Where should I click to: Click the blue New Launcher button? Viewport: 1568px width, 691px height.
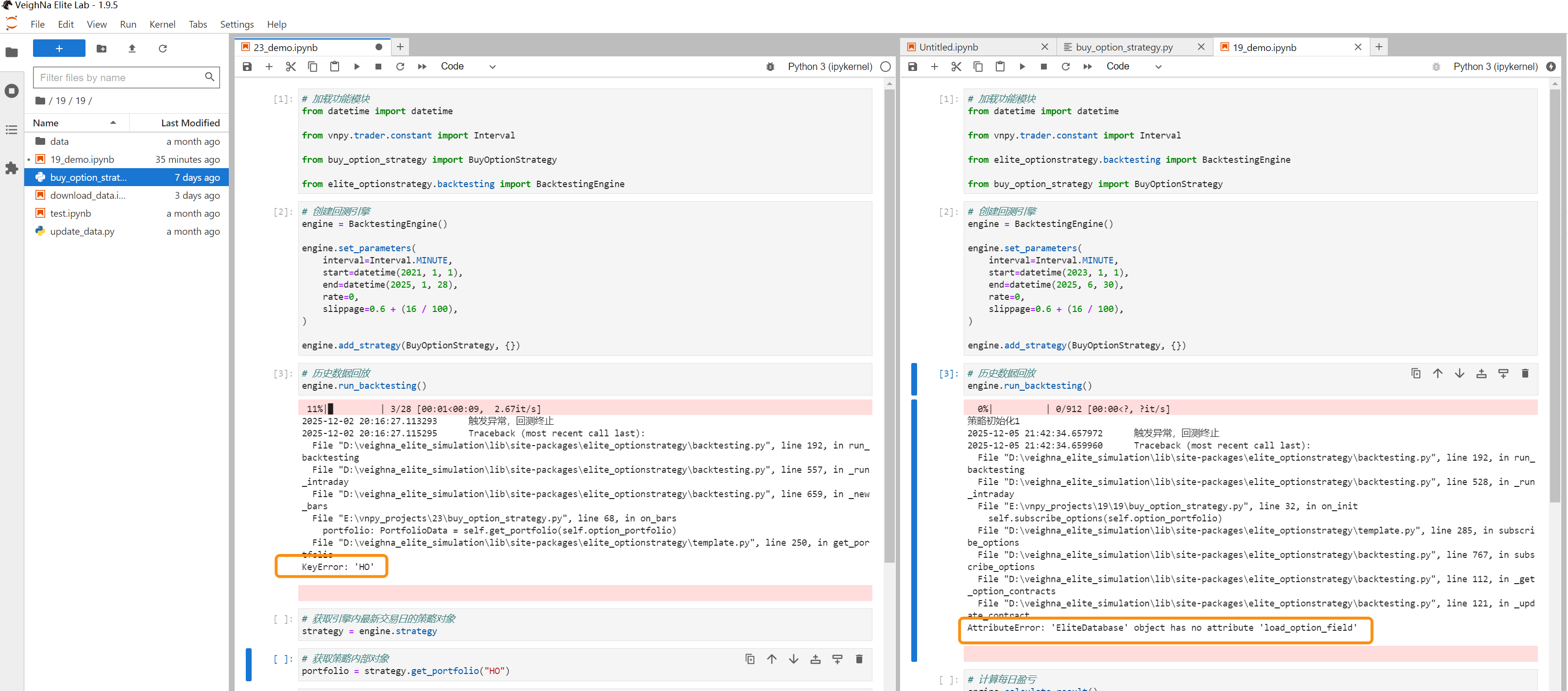click(x=59, y=49)
